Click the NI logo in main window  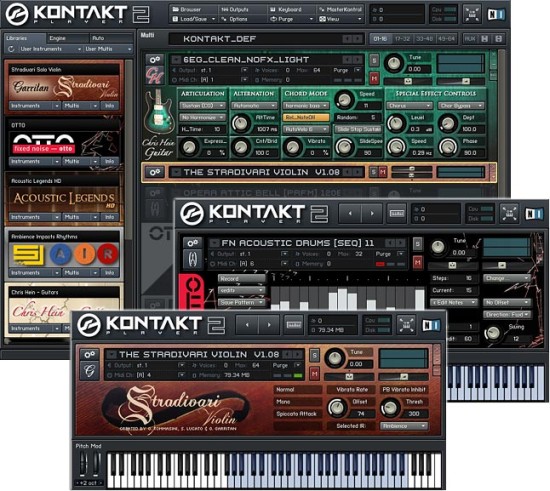click(x=496, y=14)
